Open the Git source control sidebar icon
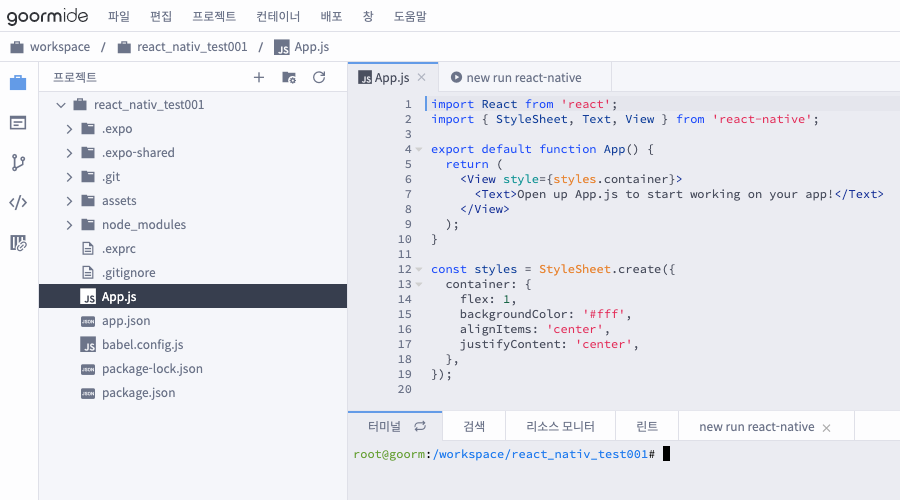The image size is (900, 500). tap(18, 162)
